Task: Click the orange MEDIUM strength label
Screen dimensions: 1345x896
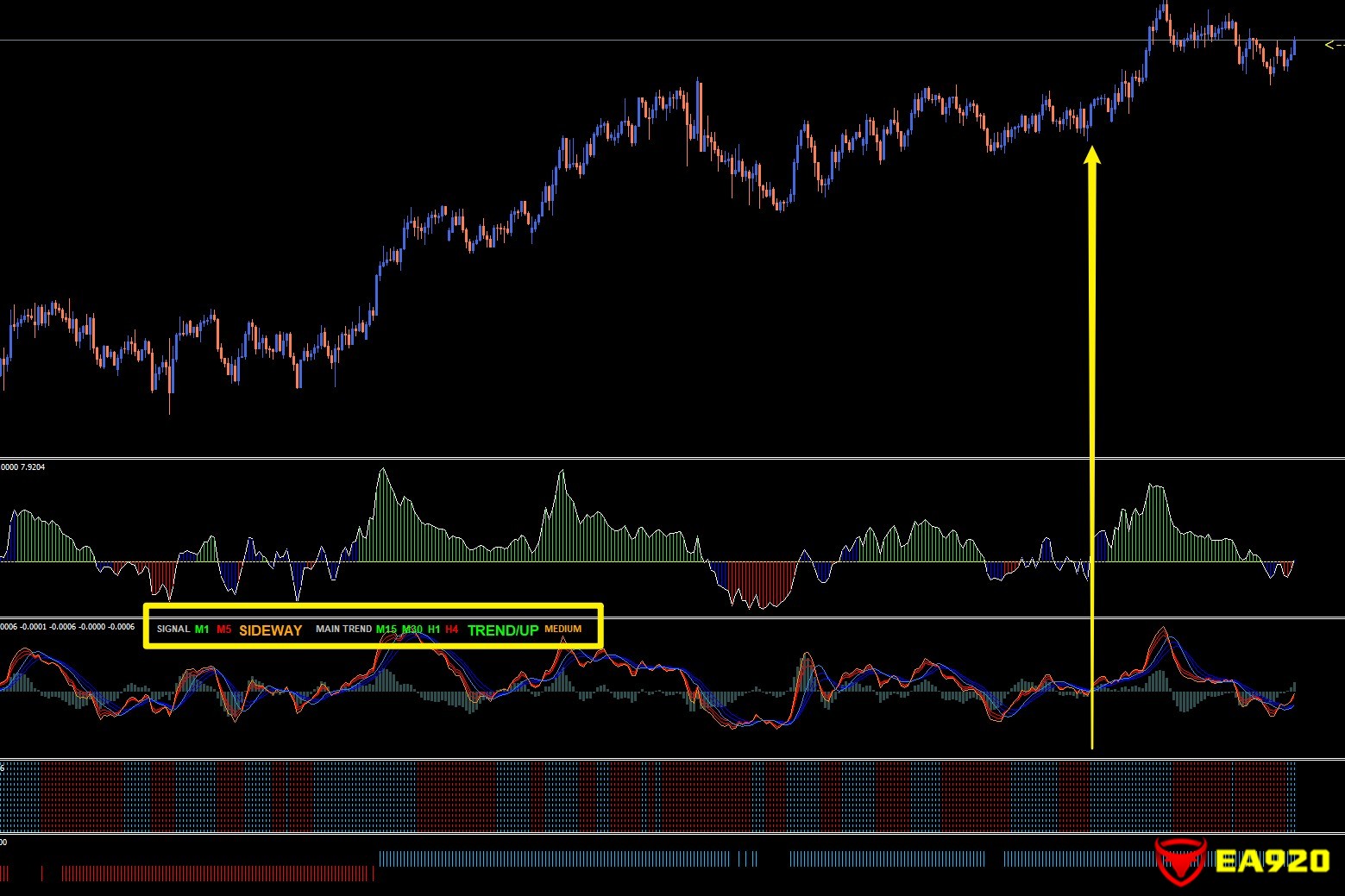Action: tap(563, 630)
